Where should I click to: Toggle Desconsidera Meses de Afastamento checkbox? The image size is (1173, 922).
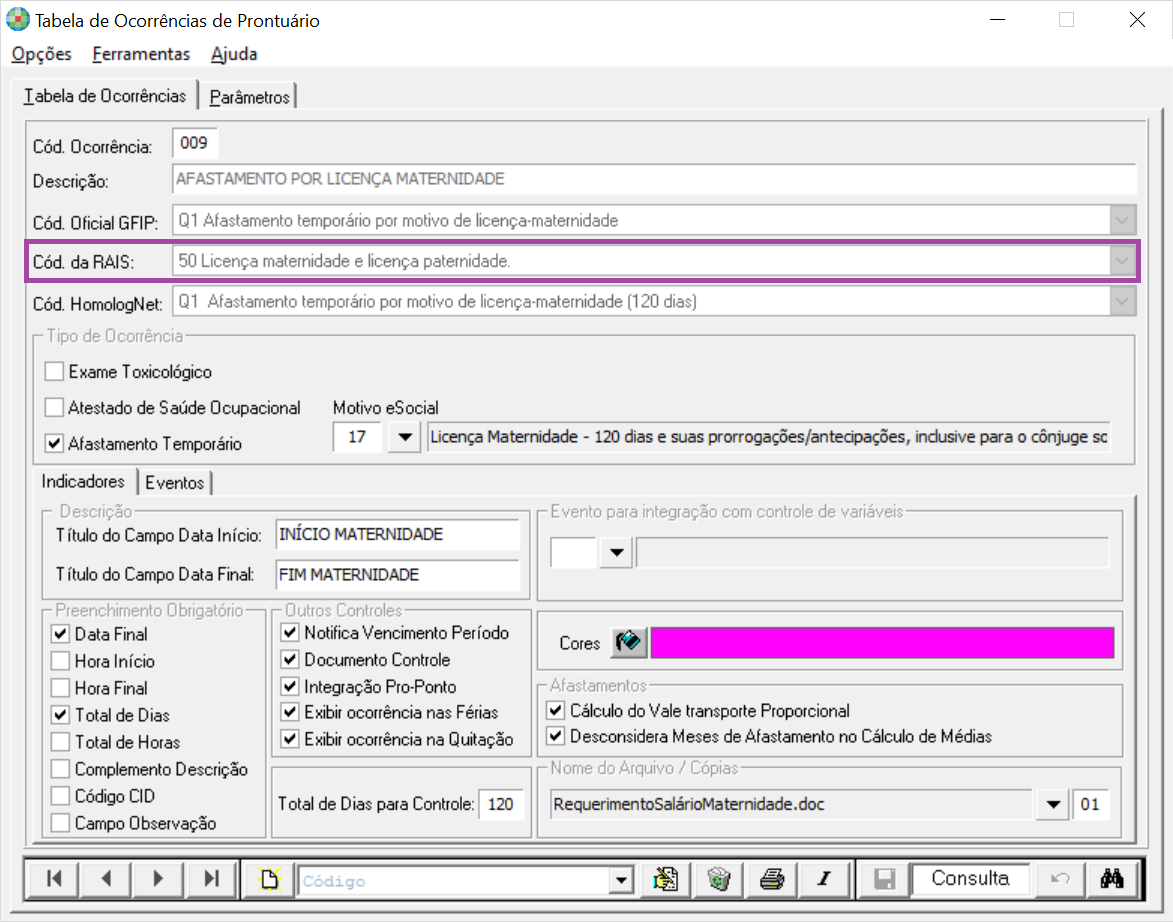pos(556,736)
